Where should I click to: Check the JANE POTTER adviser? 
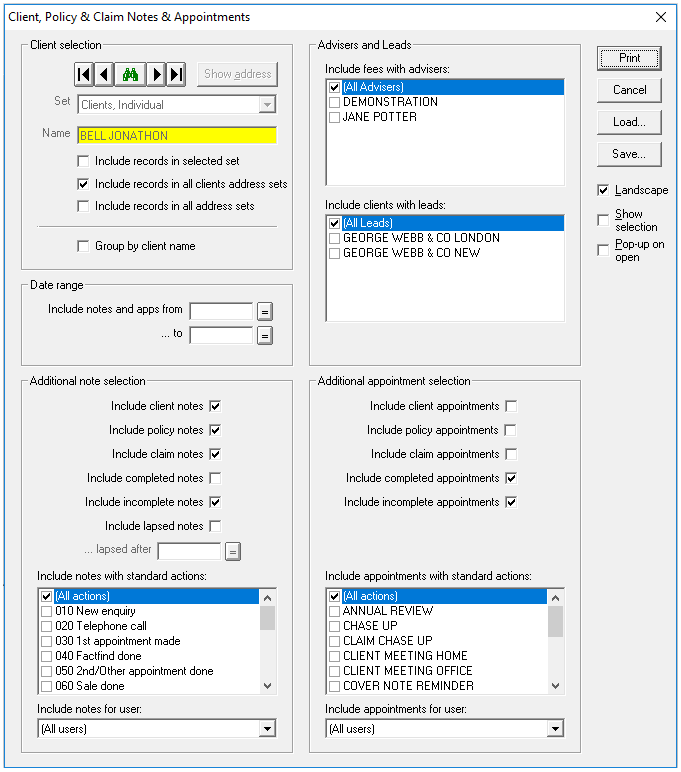point(334,118)
